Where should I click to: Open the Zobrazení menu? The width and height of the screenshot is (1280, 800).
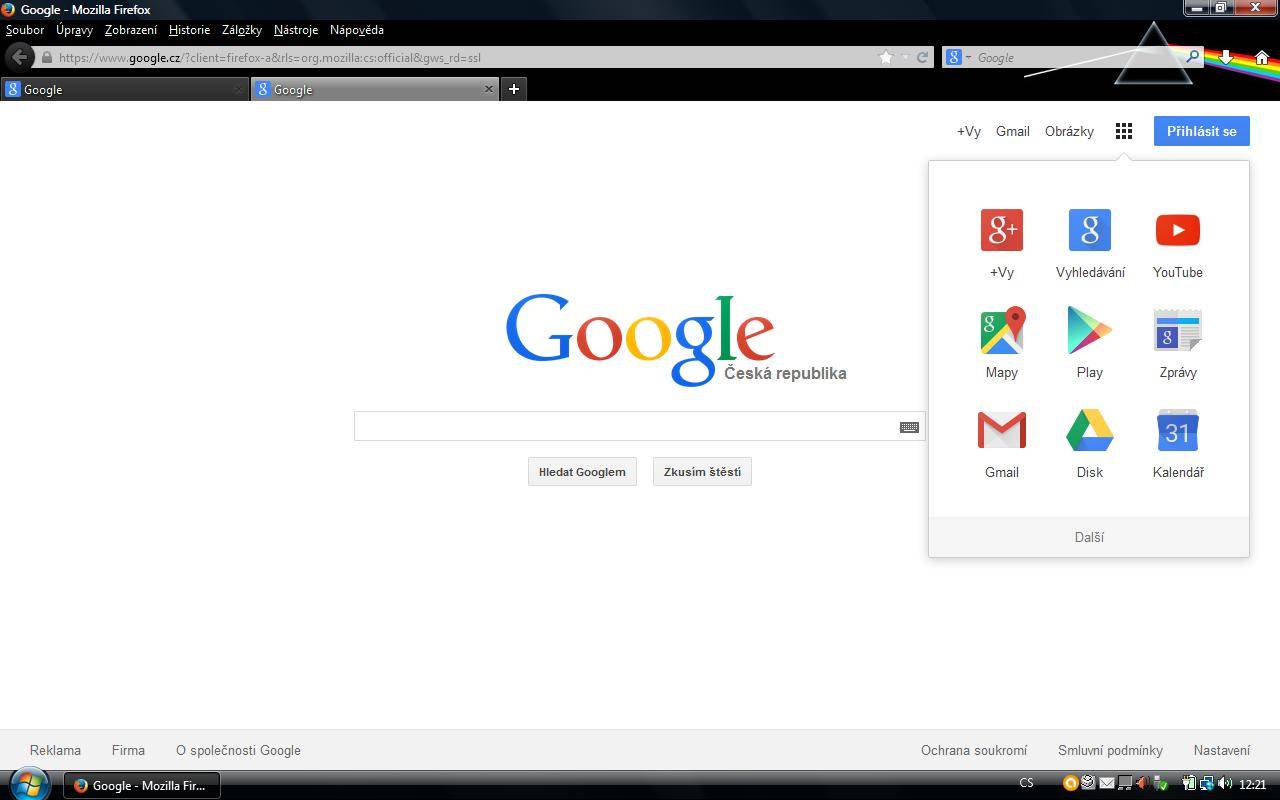tap(131, 30)
